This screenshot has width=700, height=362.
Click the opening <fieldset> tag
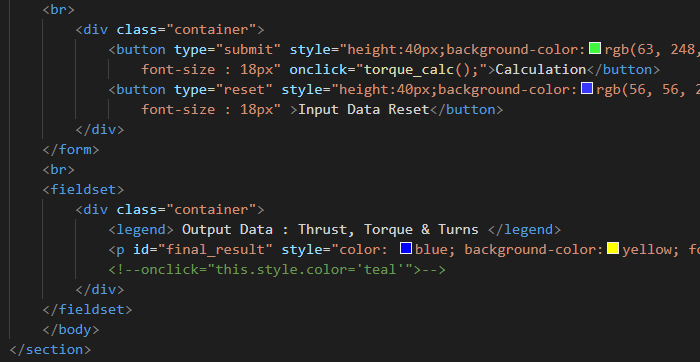pyautogui.click(x=83, y=190)
